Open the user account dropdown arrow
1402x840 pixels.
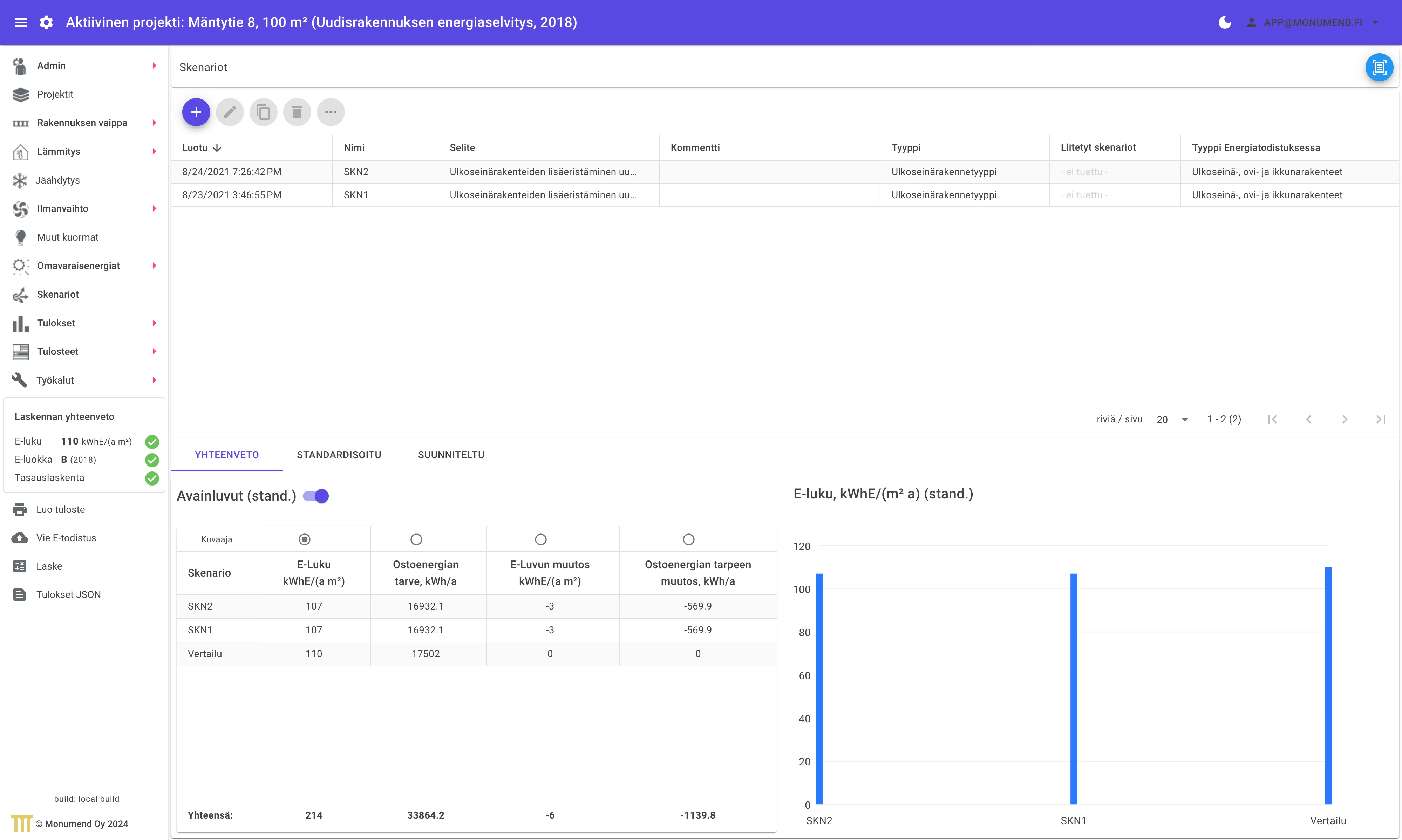(x=1375, y=23)
